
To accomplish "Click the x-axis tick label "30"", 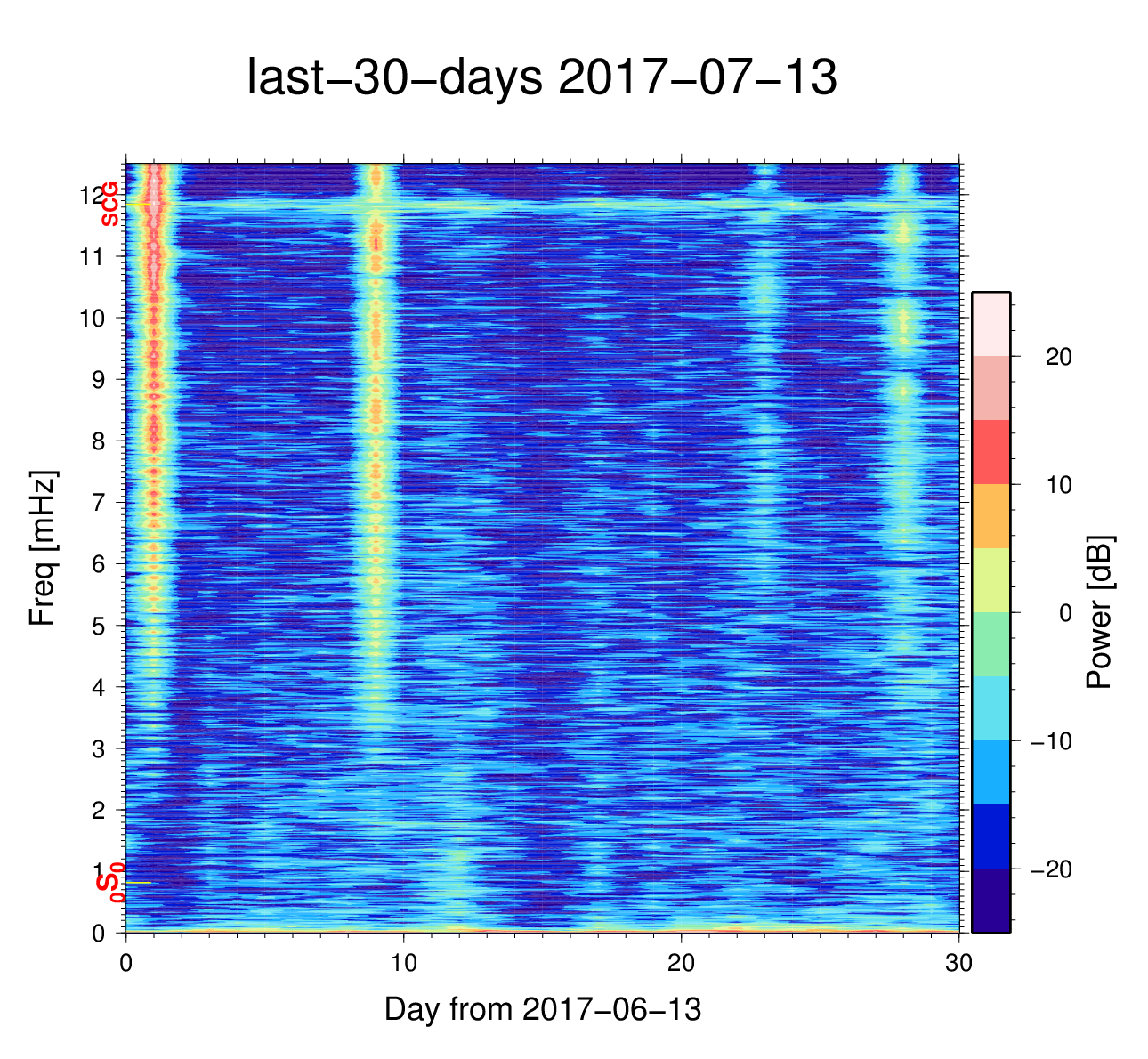I will tap(958, 965).
